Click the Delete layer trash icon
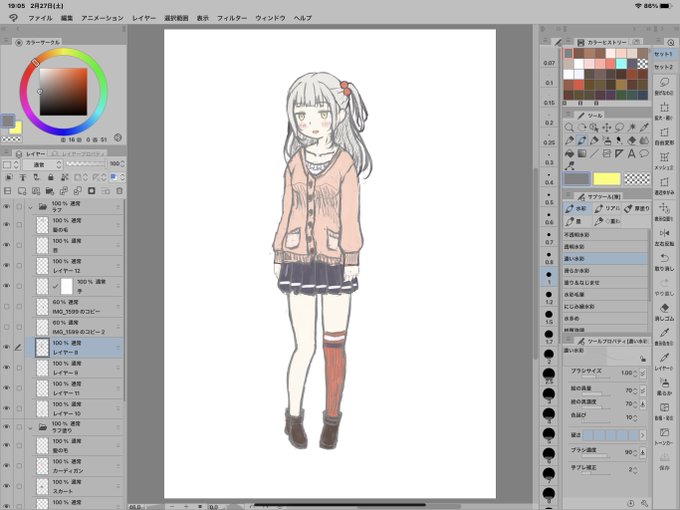 pyautogui.click(x=119, y=191)
